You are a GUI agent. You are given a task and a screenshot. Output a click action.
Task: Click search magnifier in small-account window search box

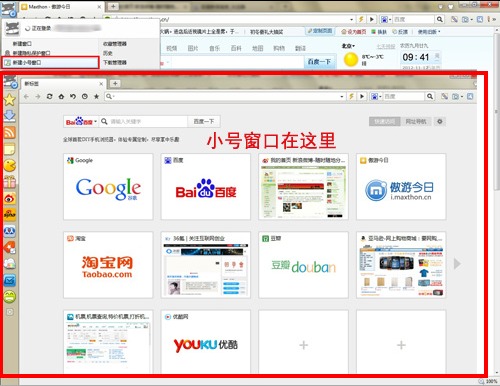[430, 96]
